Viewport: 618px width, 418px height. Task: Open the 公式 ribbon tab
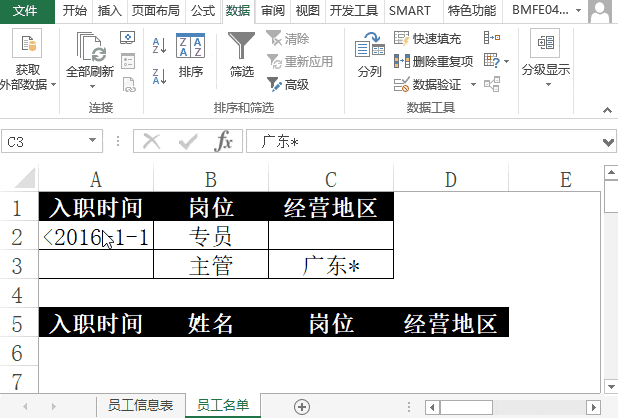[203, 11]
